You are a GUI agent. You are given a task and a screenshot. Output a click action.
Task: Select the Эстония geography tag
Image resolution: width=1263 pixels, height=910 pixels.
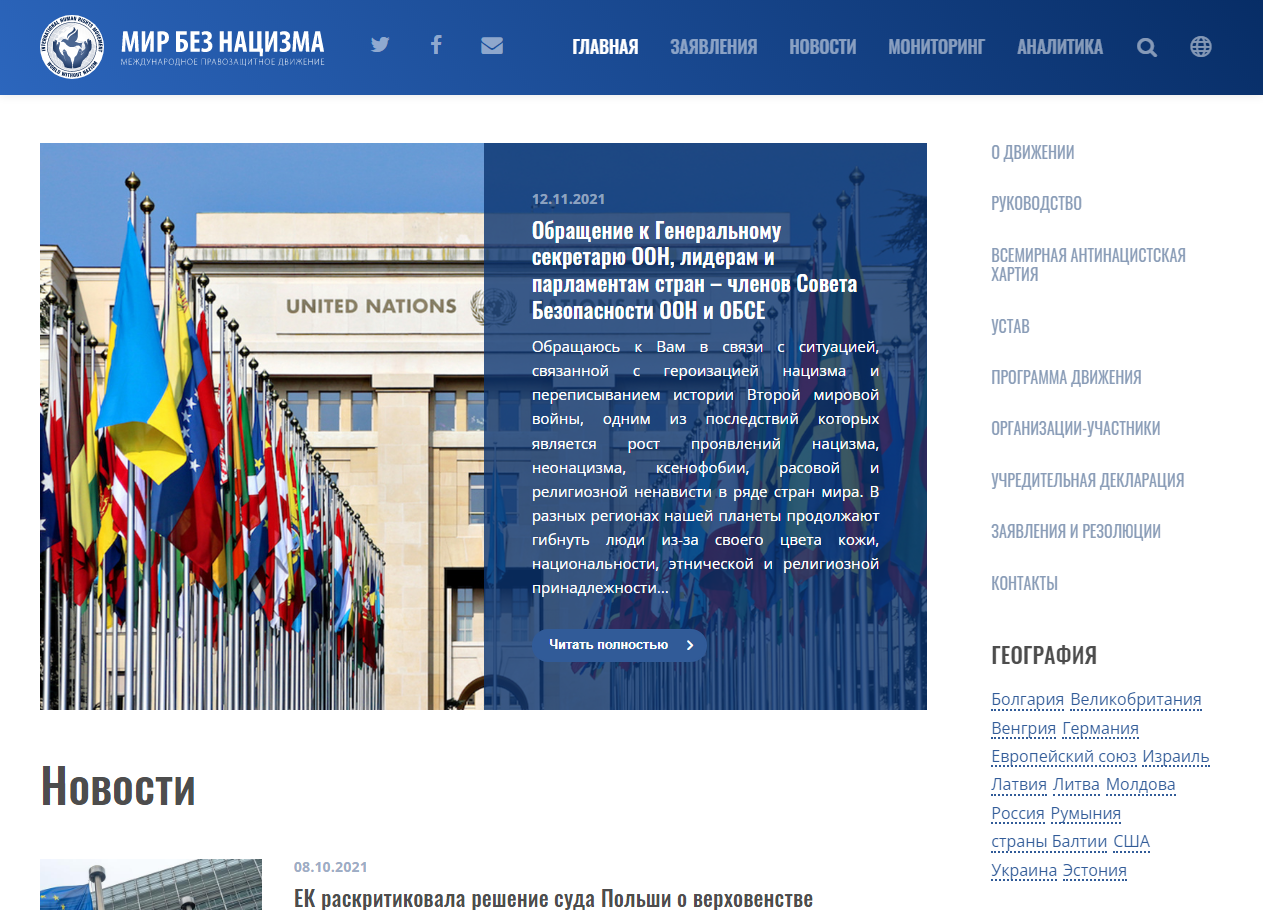(x=1094, y=871)
